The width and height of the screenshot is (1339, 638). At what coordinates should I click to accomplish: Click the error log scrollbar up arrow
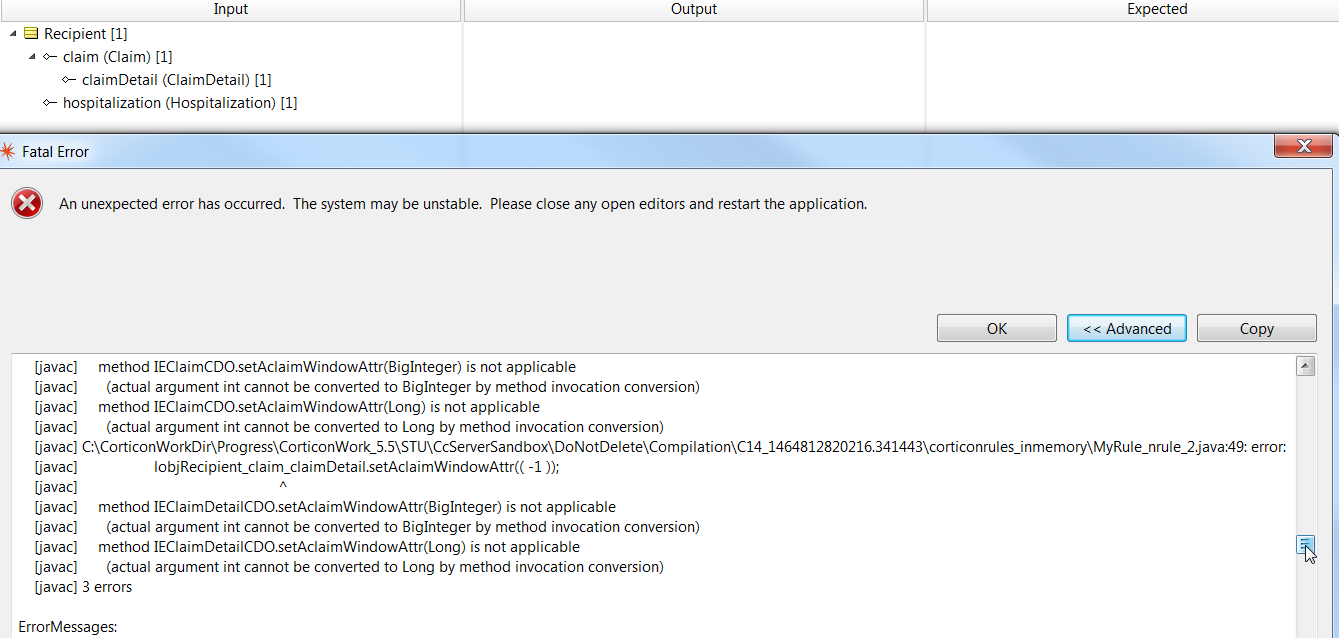[x=1305, y=366]
